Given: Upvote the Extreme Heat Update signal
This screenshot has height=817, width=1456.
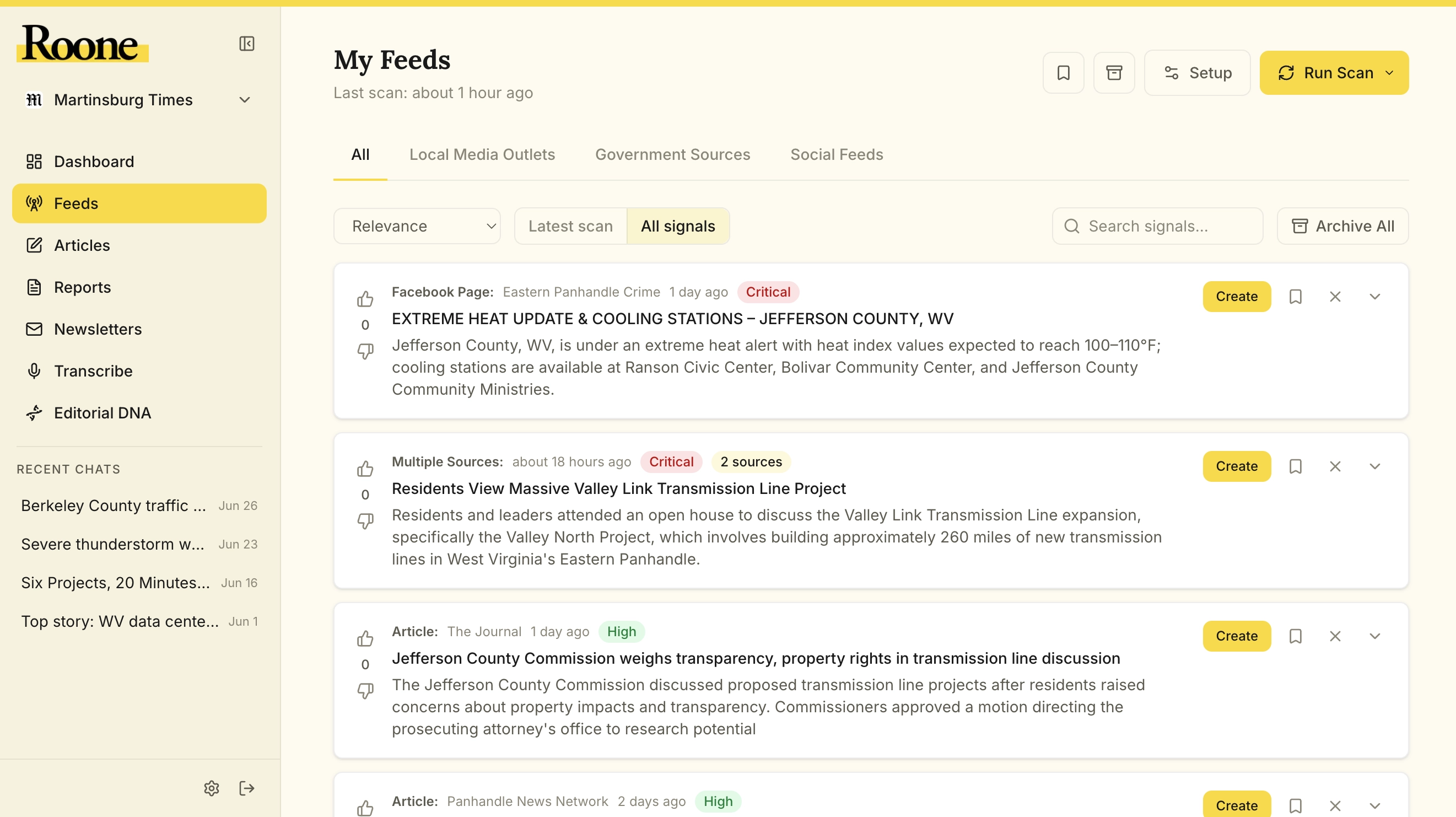Looking at the screenshot, I should pyautogui.click(x=365, y=299).
